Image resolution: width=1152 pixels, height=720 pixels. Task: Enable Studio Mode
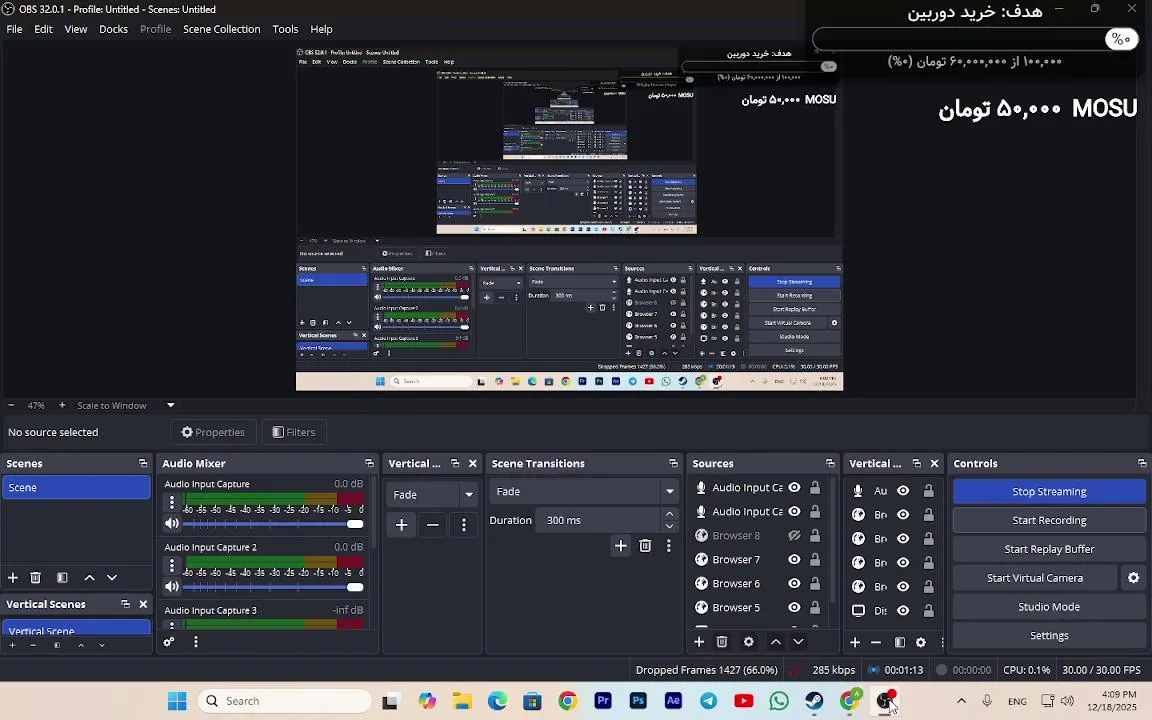1049,607
